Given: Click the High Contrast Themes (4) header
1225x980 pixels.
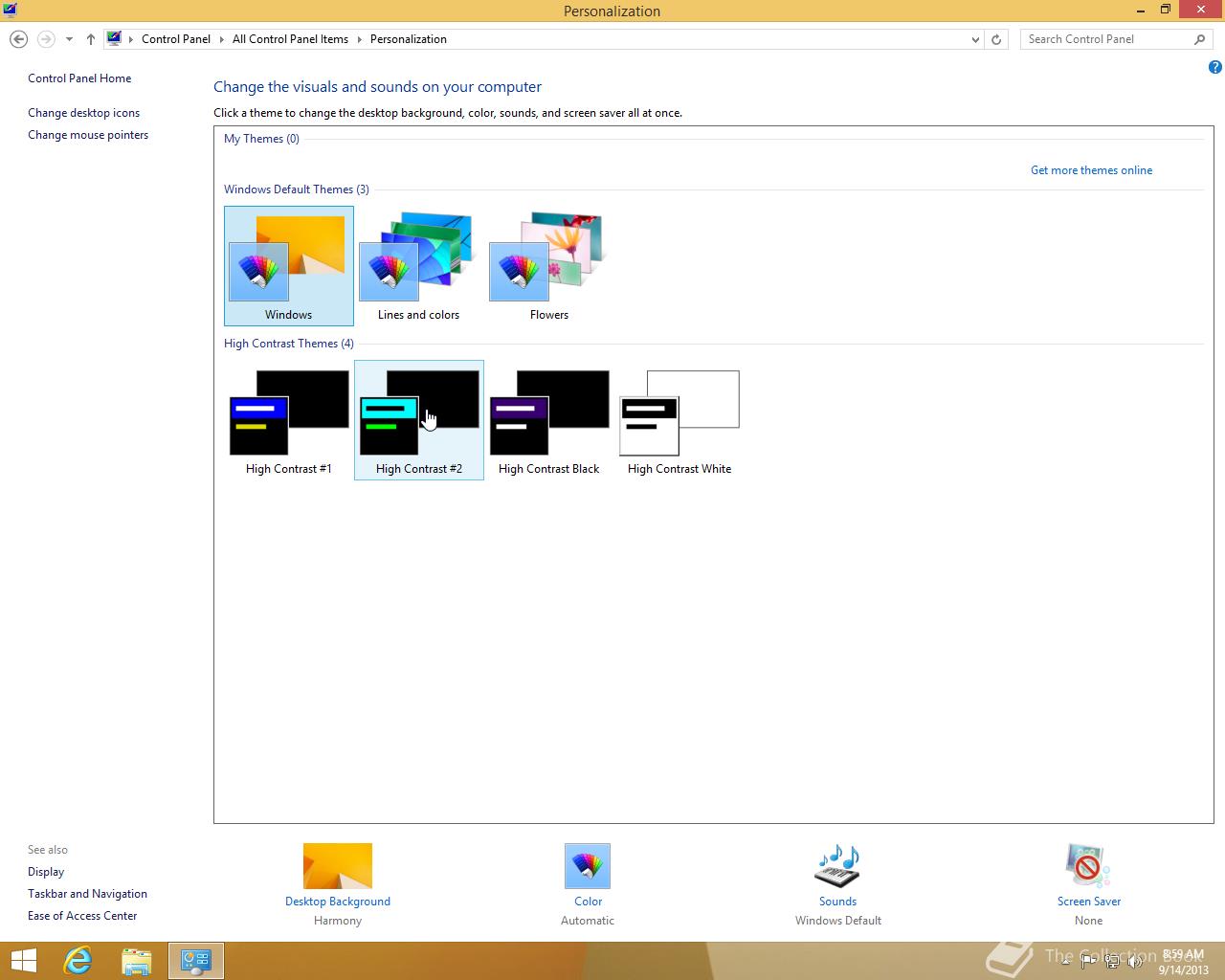Looking at the screenshot, I should (x=289, y=344).
